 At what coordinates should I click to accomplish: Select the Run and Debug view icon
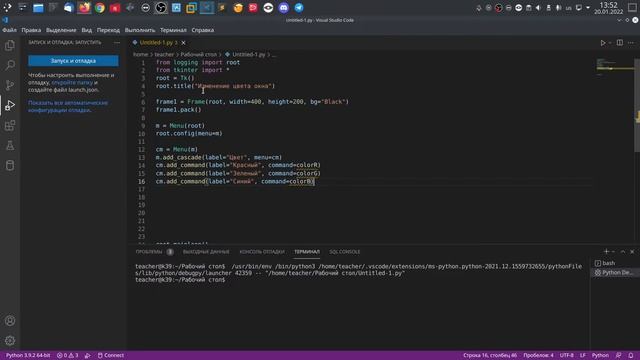[x=10, y=105]
